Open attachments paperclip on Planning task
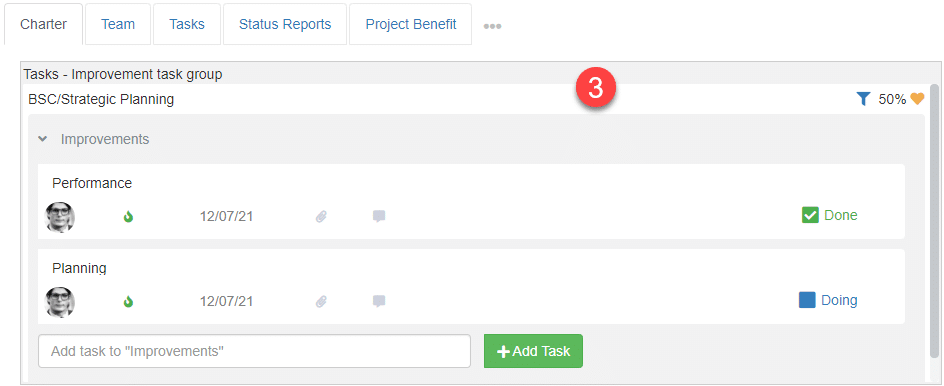 coord(321,301)
